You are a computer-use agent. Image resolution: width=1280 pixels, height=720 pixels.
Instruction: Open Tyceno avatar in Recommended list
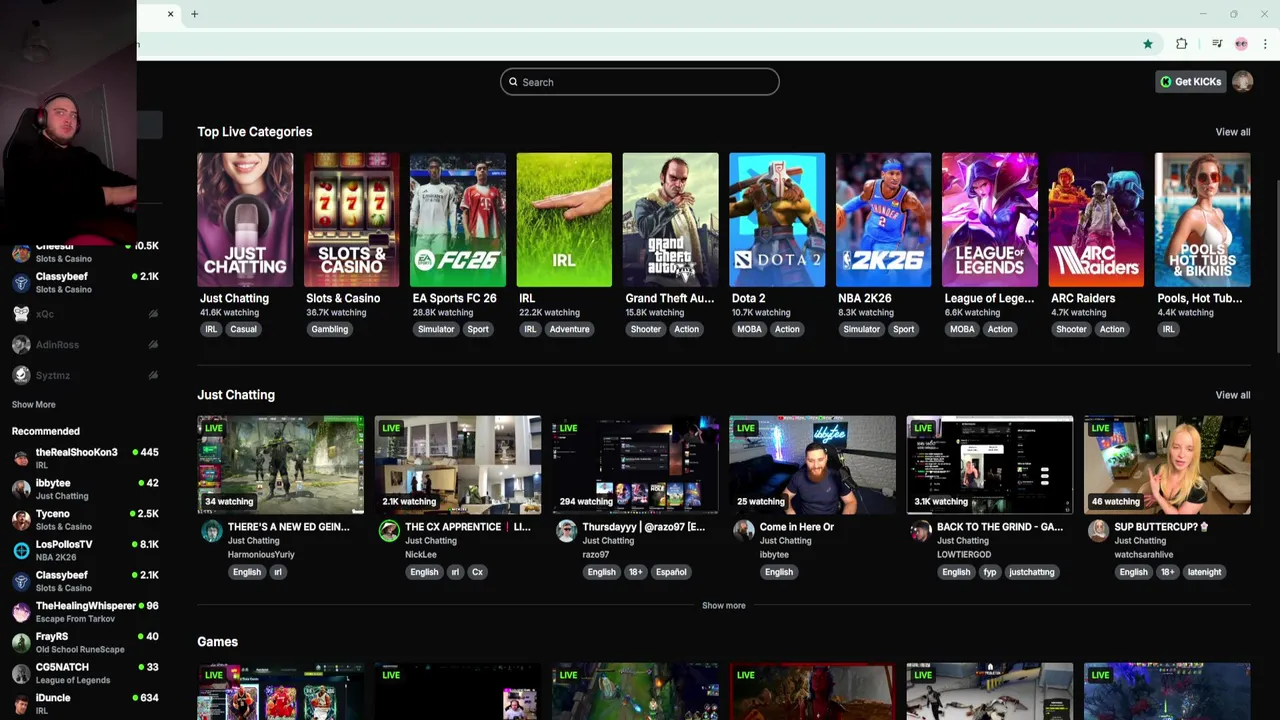point(21,520)
